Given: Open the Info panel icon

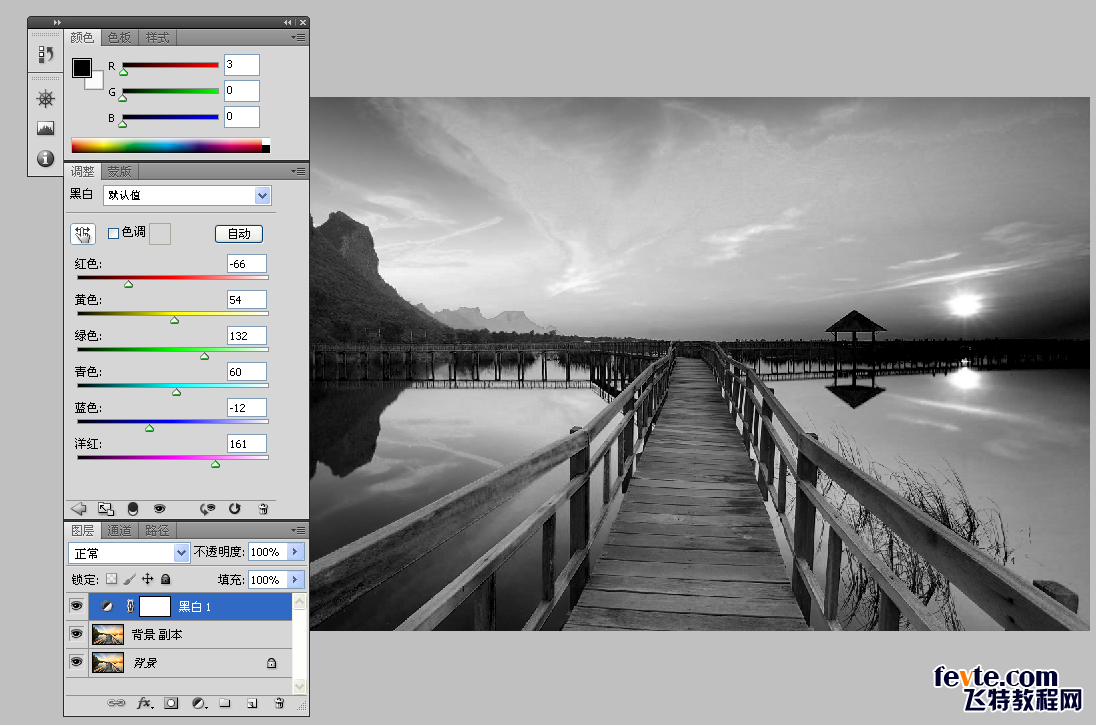Looking at the screenshot, I should coord(45,158).
